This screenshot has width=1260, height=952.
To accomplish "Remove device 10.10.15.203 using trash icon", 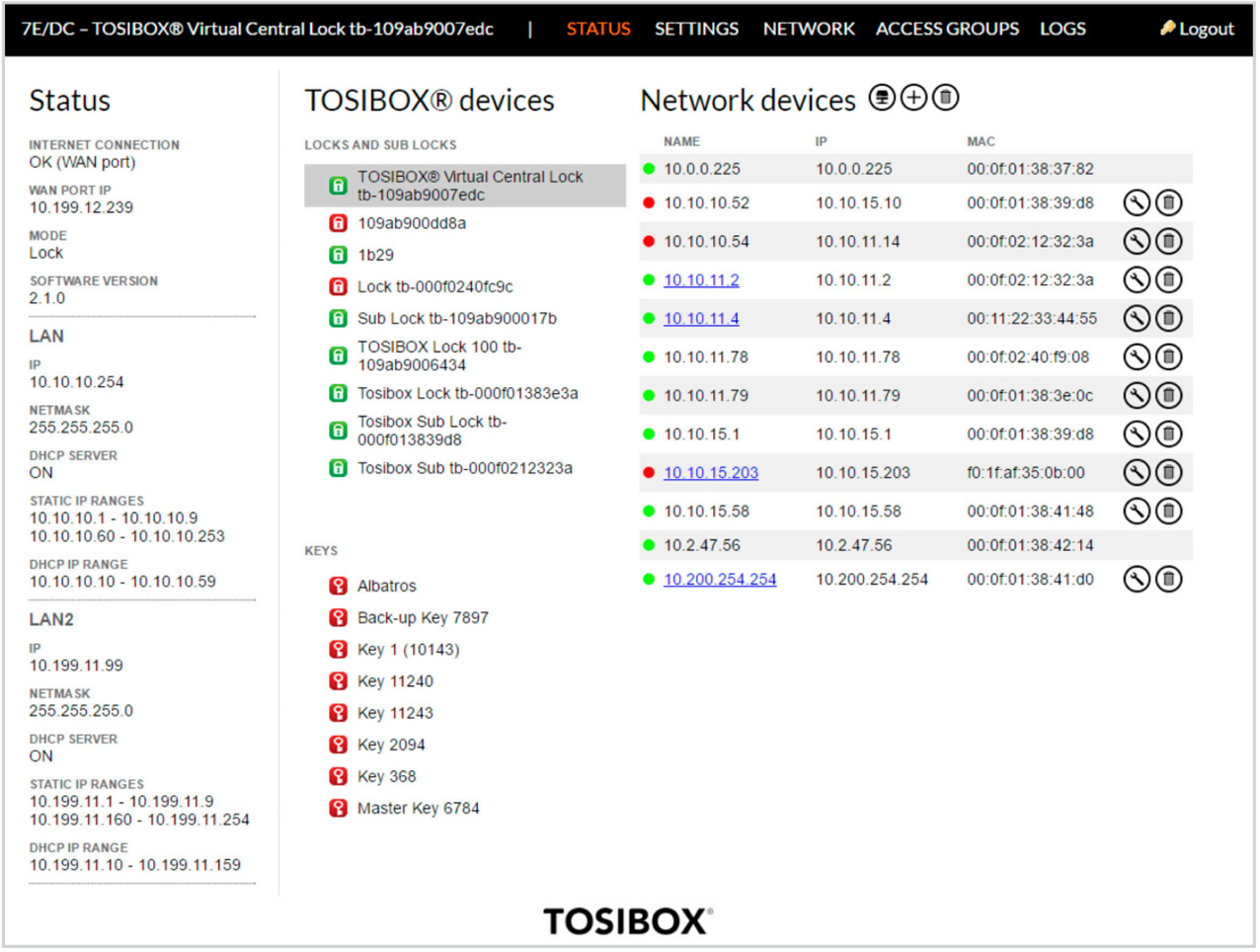I will [x=1169, y=473].
